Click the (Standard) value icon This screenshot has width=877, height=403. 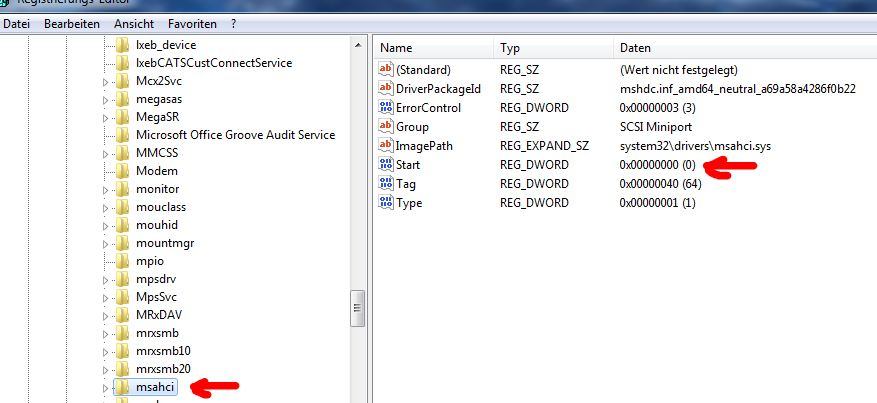point(386,70)
